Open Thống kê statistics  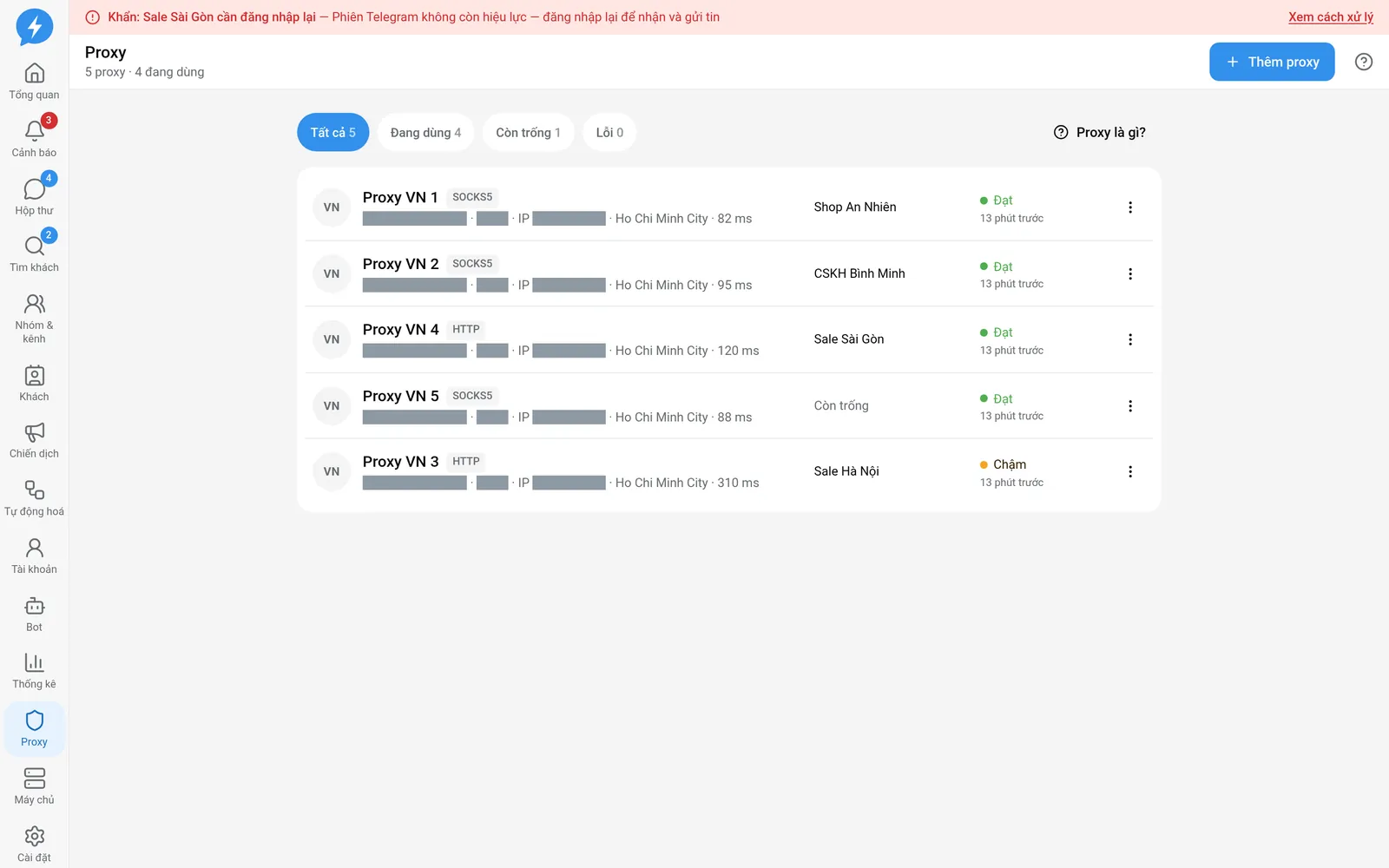[34, 672]
